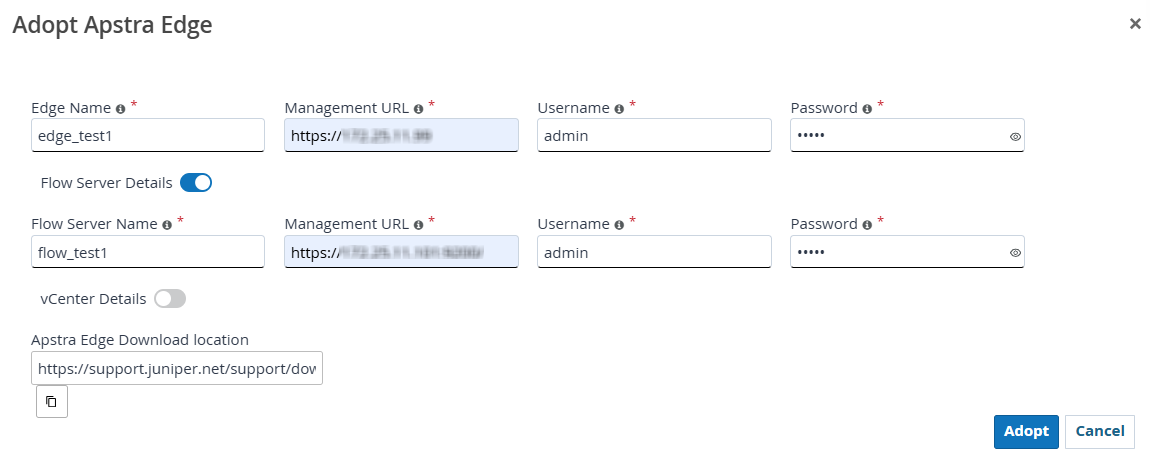Click the Apstra Edge Download location field
Viewport: 1150px width, 463px height.
tap(177, 370)
